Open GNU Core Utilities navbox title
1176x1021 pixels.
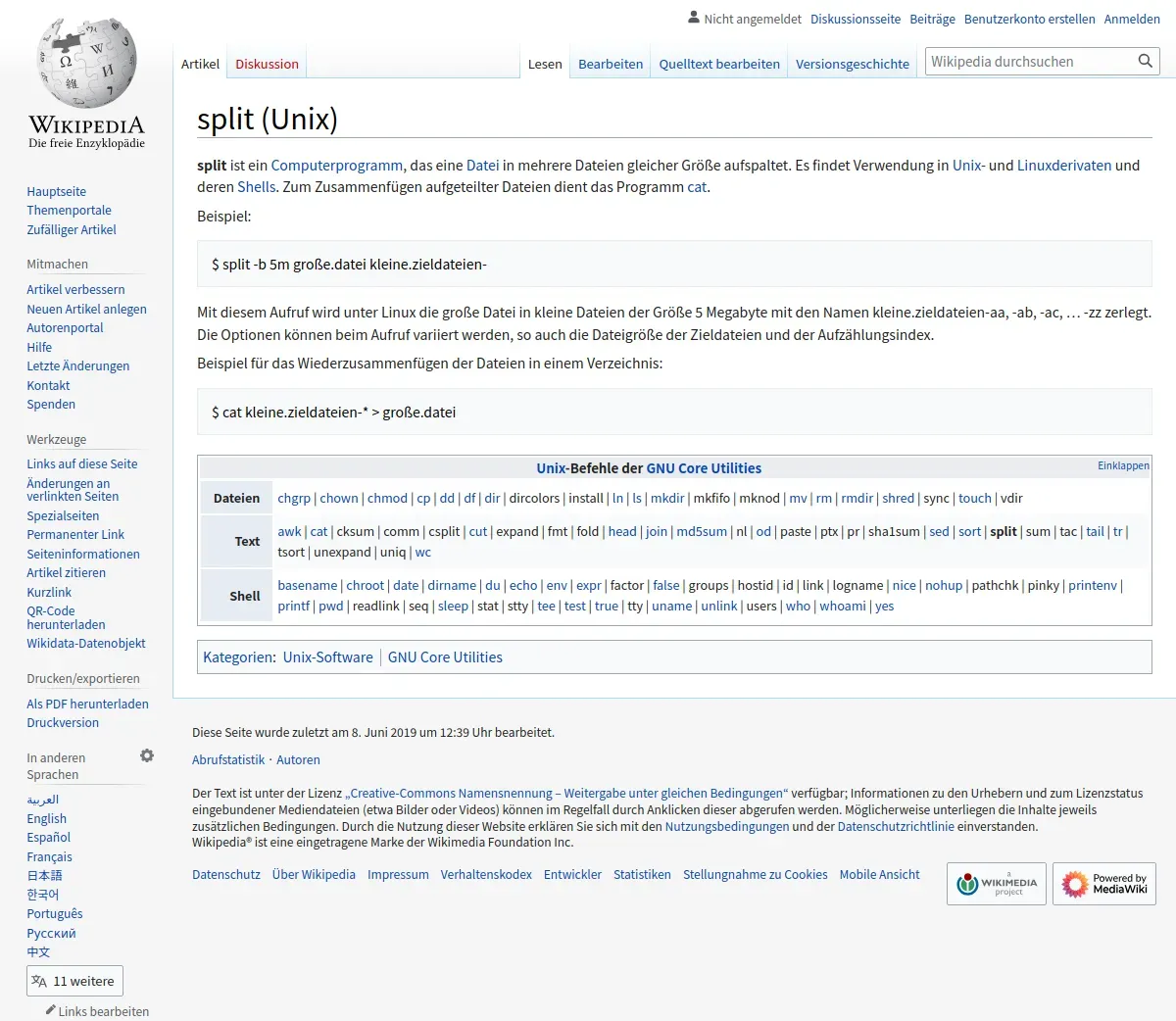pyautogui.click(x=704, y=468)
